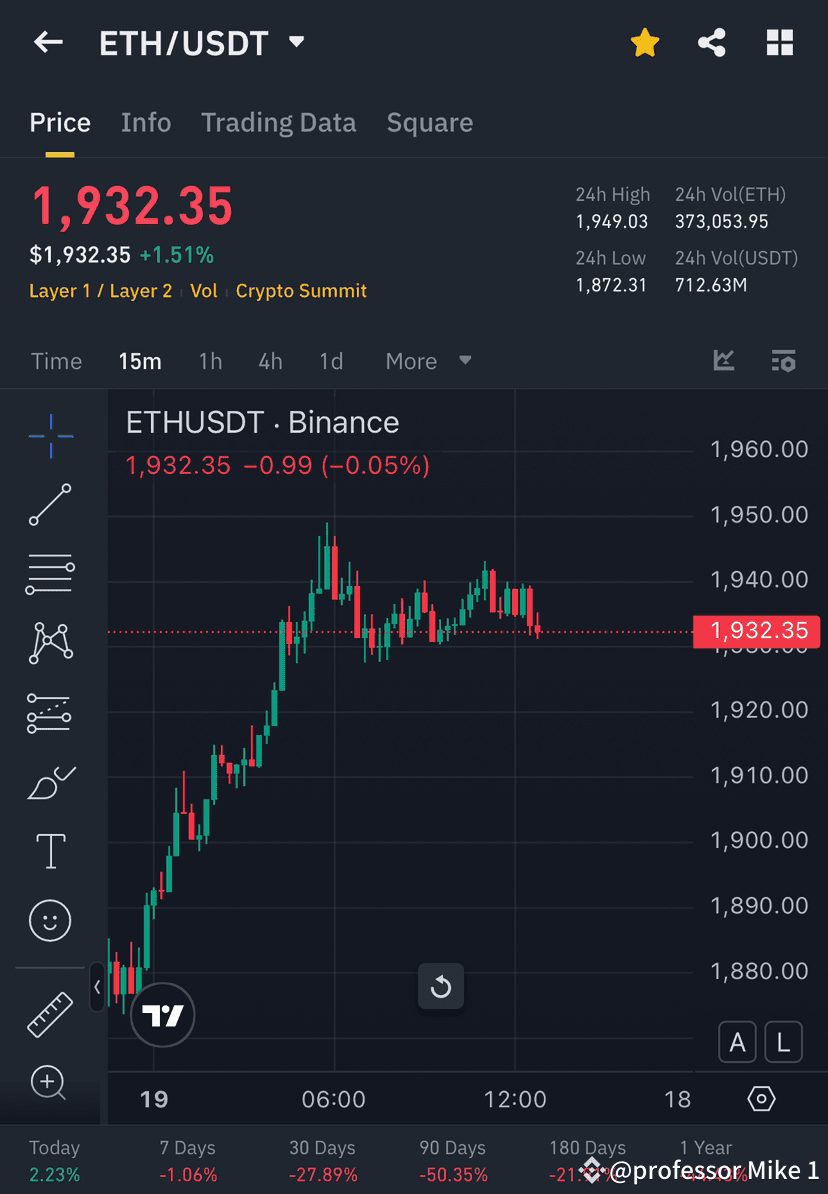828x1194 pixels.
Task: Collapse the drawing tools sidebar
Action: (96, 987)
